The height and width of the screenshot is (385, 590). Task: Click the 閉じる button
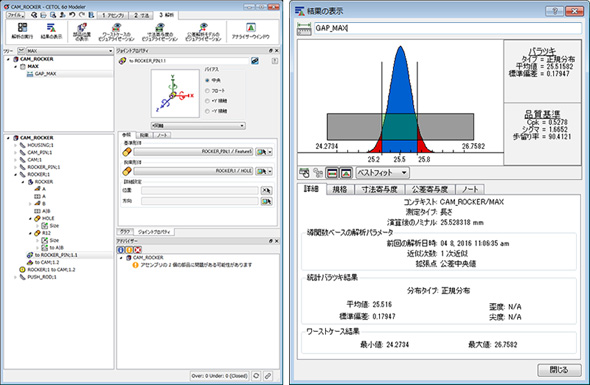[559, 370]
